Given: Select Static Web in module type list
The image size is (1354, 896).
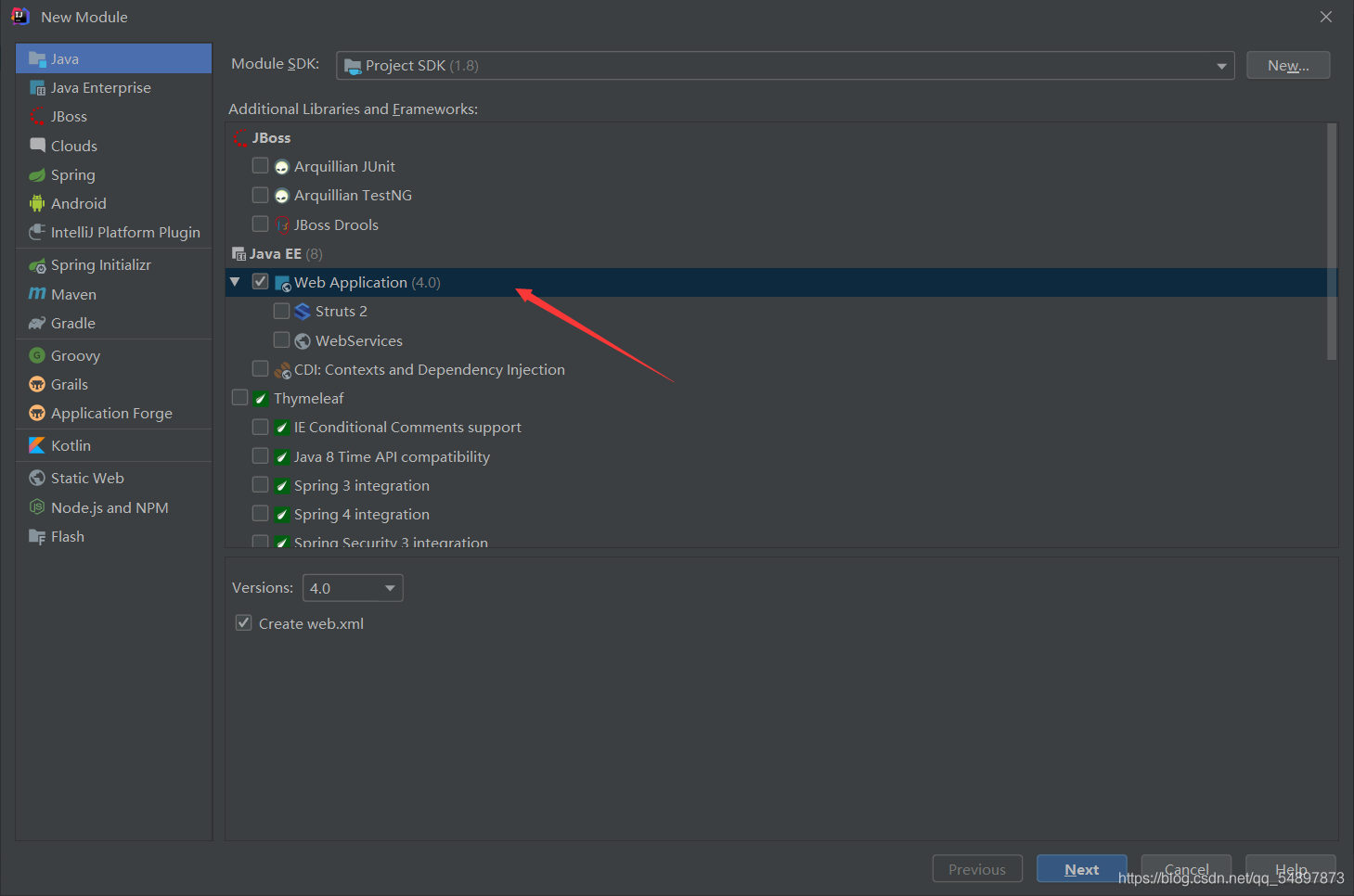Looking at the screenshot, I should (113, 478).
